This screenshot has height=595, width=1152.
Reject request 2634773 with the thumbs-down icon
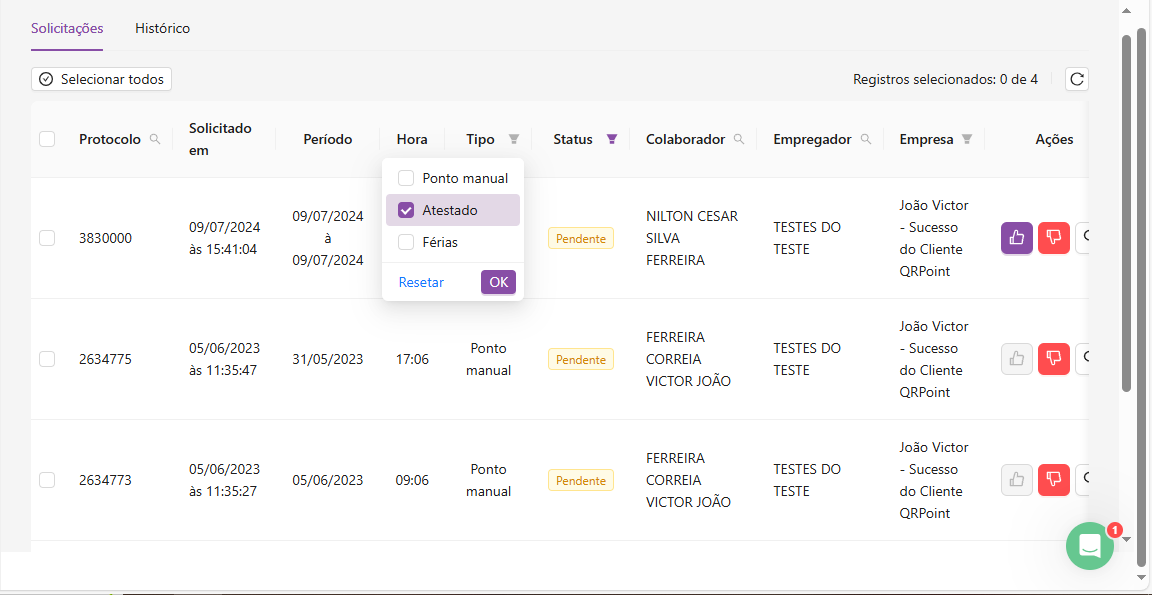click(x=1053, y=480)
